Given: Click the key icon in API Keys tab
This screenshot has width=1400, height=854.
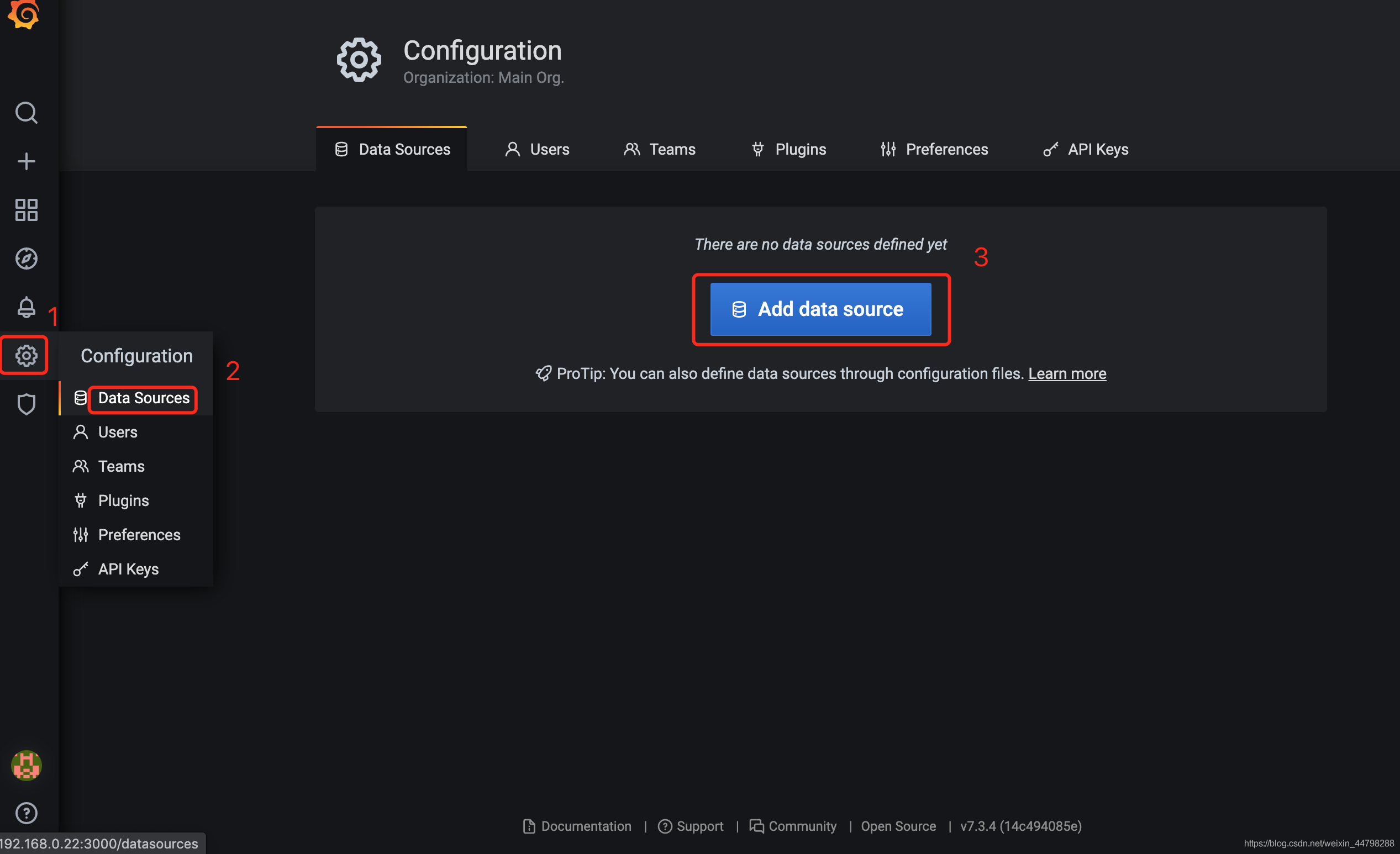Looking at the screenshot, I should click(1051, 150).
